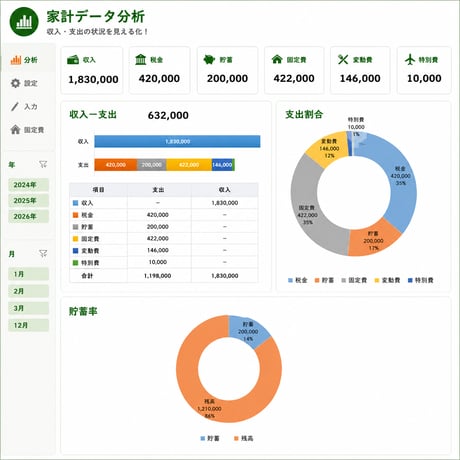Select 2024年 in year slicer
This screenshot has width=460, height=460.
pyautogui.click(x=29, y=185)
